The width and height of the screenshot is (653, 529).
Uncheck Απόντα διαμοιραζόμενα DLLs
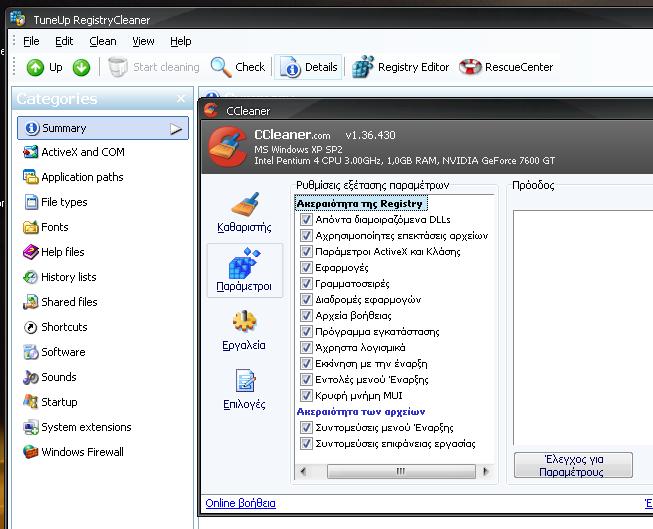click(306, 220)
